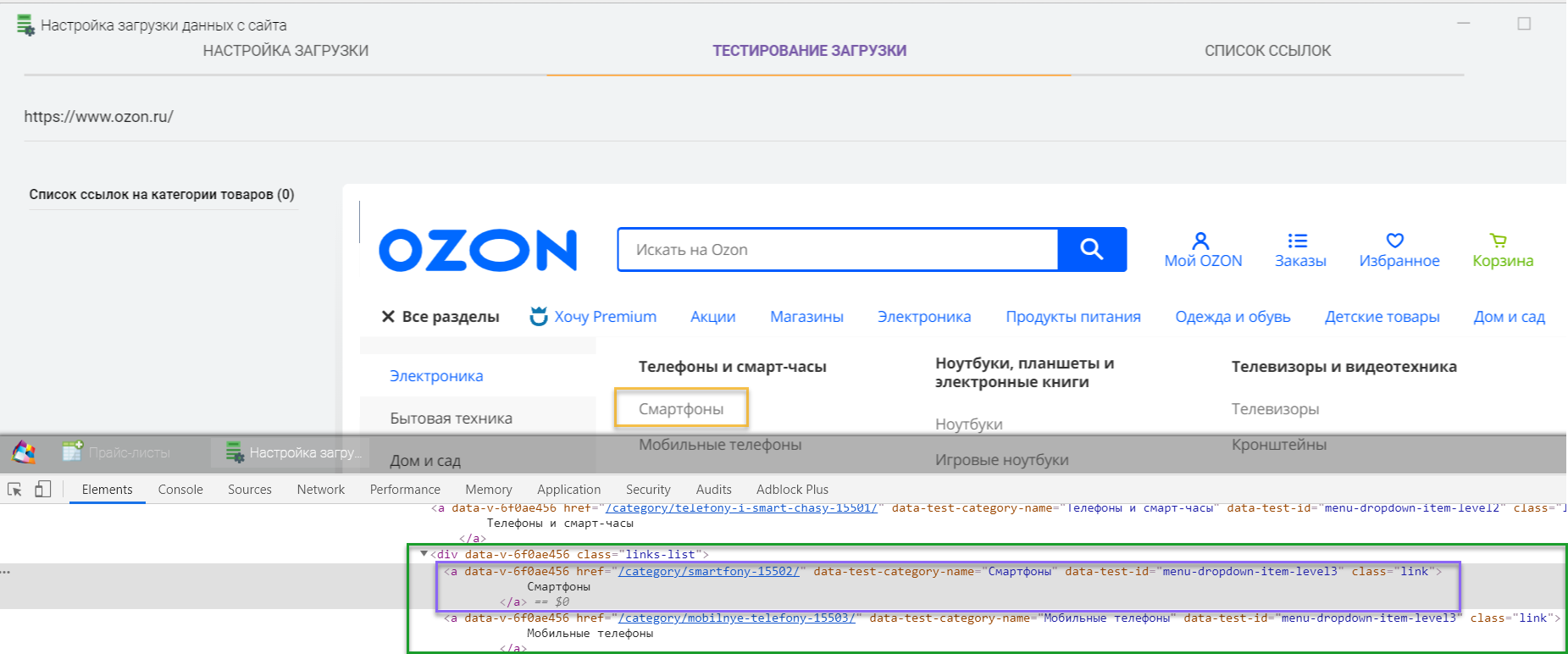
Task: Click the blue search magnifier button
Action: (x=1092, y=249)
